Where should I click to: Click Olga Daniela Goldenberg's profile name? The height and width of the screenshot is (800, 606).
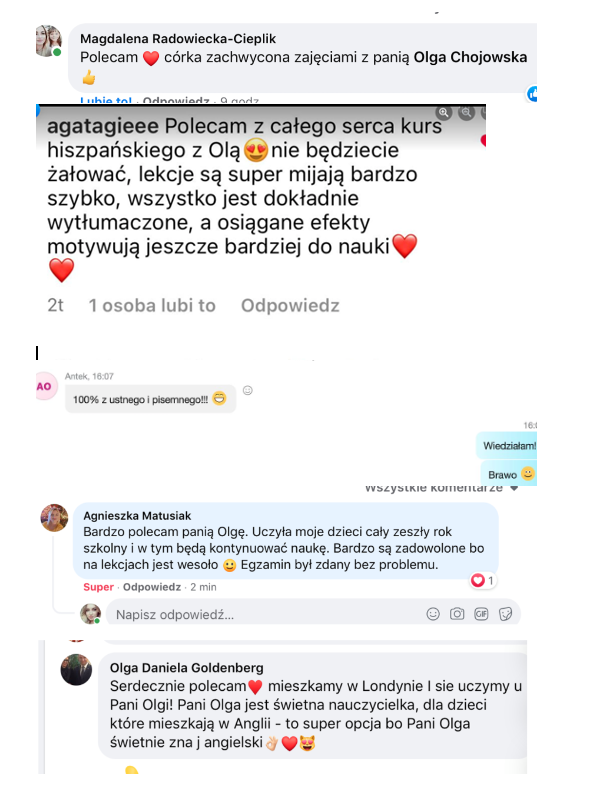187,667
